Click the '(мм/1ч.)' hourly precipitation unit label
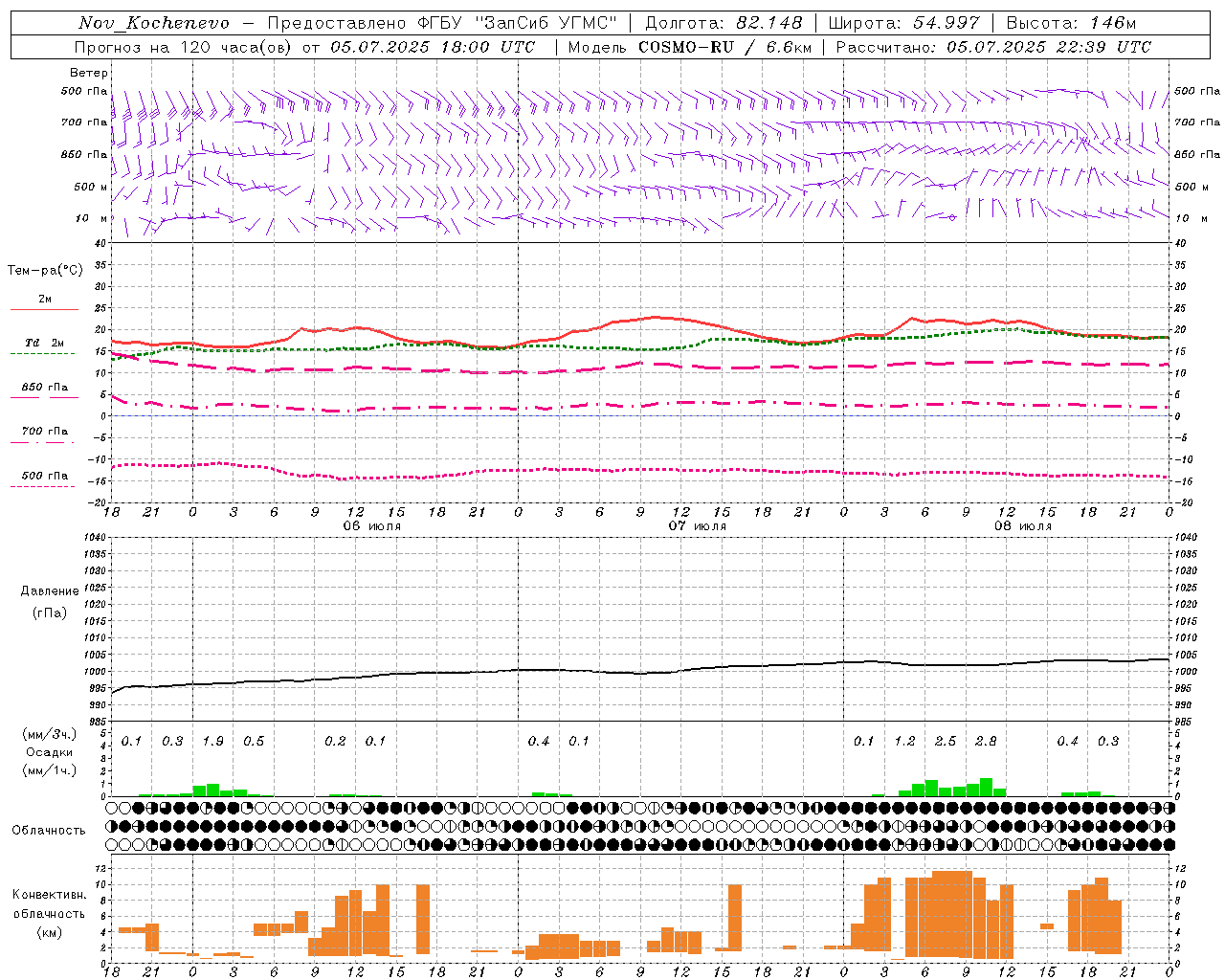The image size is (1225, 980). (50, 770)
